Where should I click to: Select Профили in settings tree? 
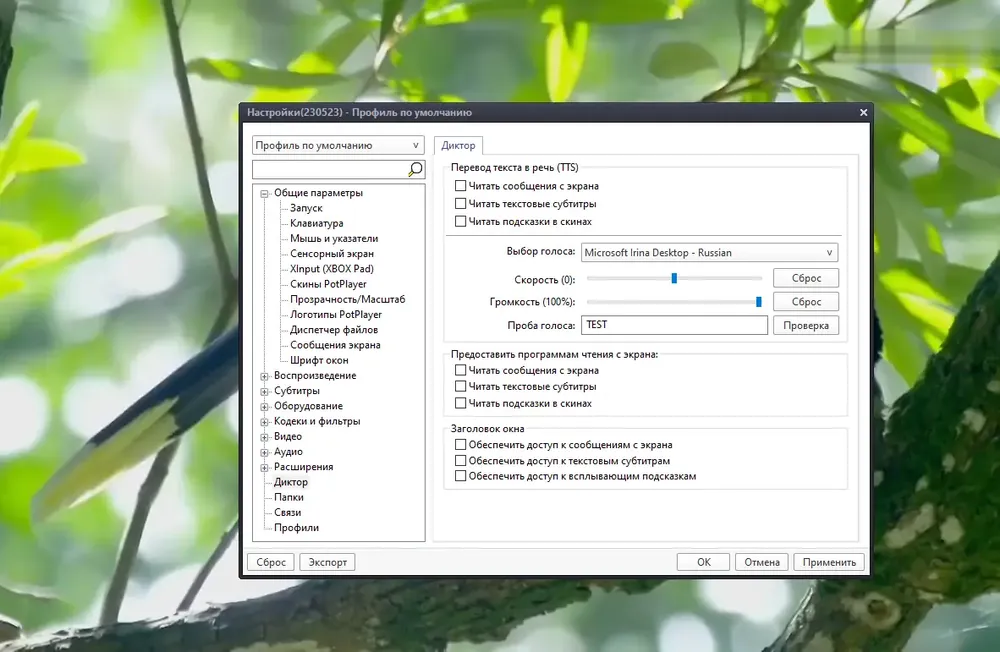point(296,528)
